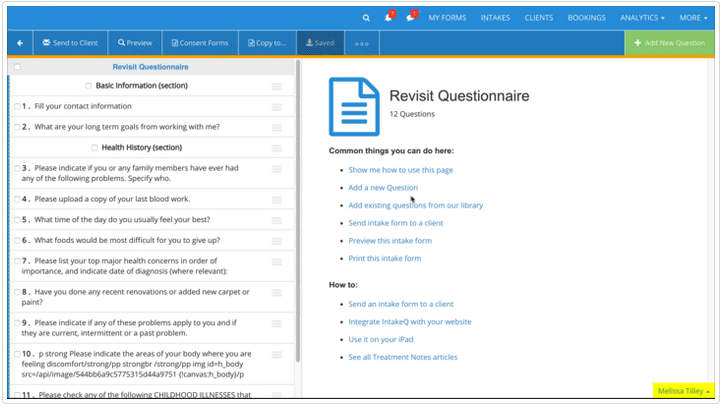Check the box for question 4 blood work
Viewport: 724px width, 408px height.
(x=17, y=199)
